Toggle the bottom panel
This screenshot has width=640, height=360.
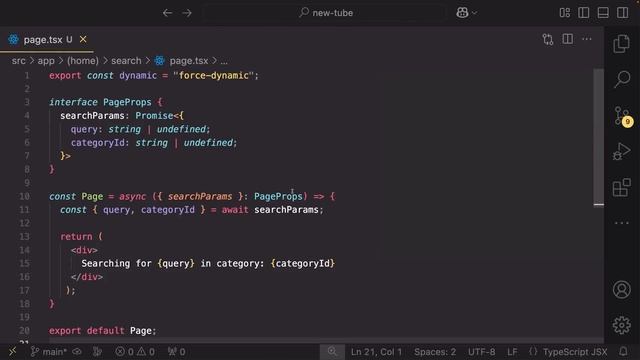pos(603,13)
